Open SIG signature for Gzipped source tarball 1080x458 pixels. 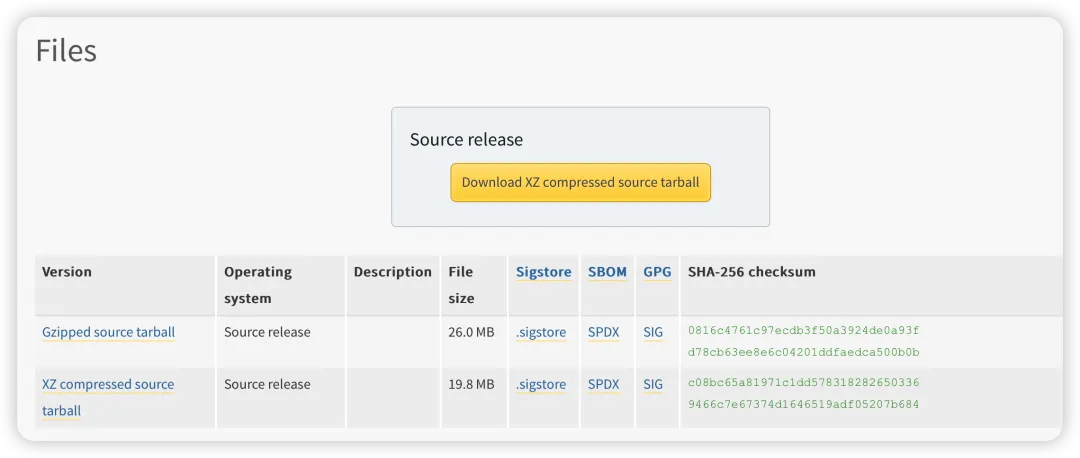point(653,332)
